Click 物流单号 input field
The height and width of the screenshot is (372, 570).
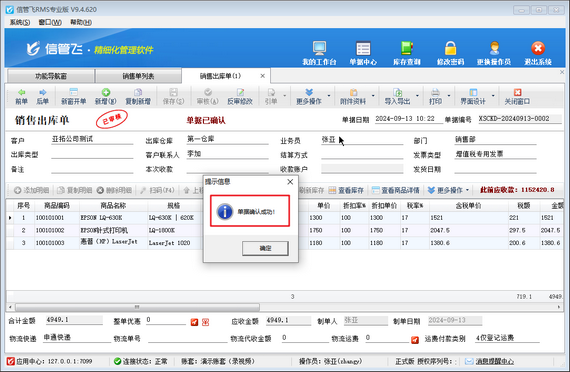point(187,338)
